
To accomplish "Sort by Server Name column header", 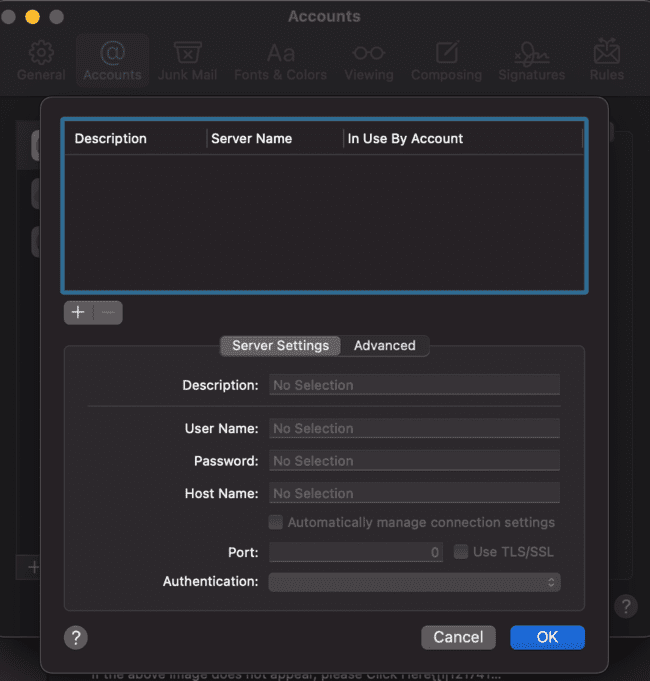I will click(275, 139).
